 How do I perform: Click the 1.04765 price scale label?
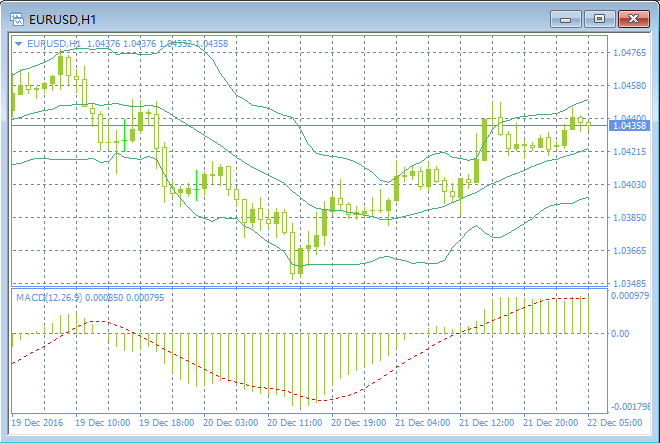(x=629, y=53)
